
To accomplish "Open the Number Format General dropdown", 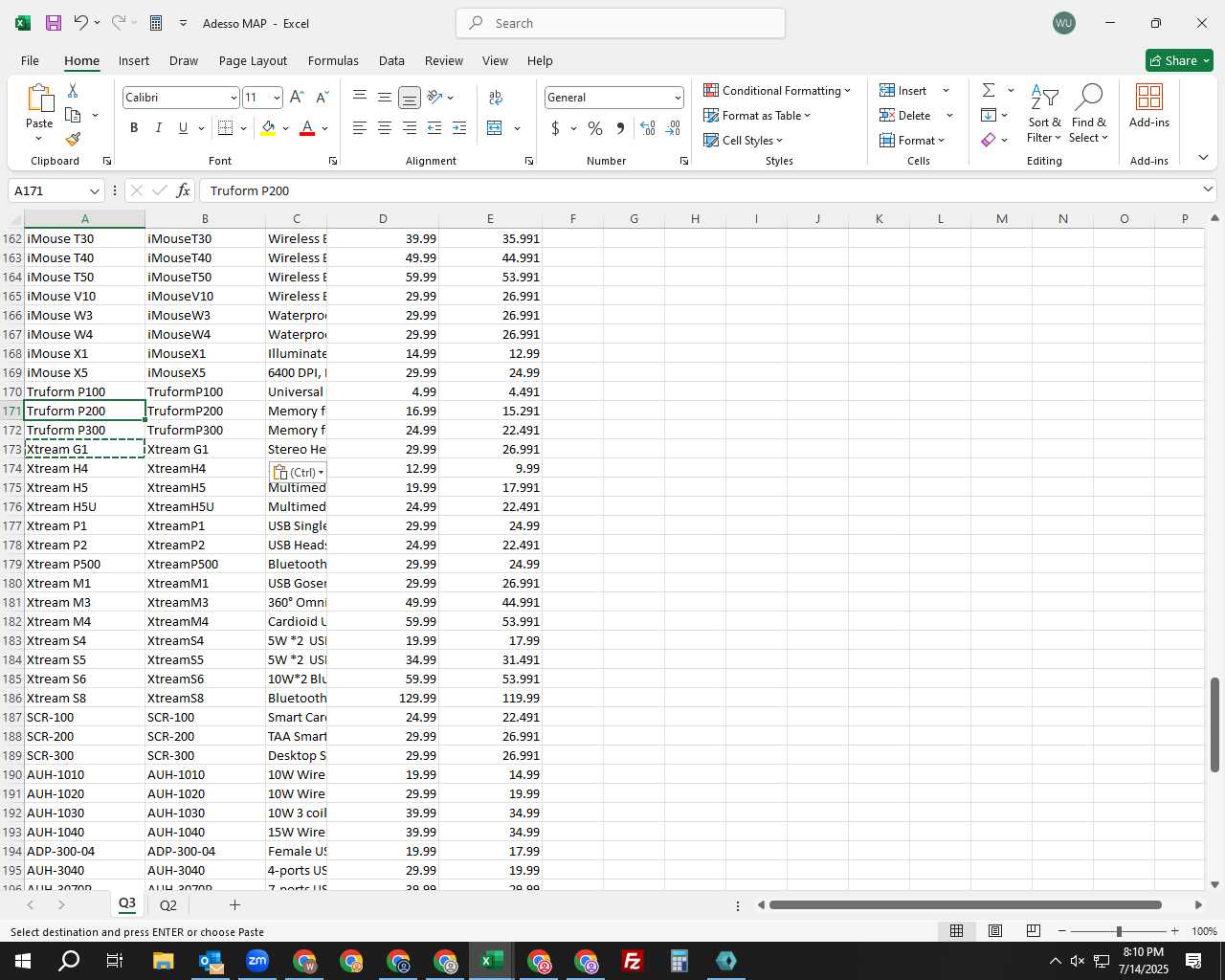I will tap(678, 98).
